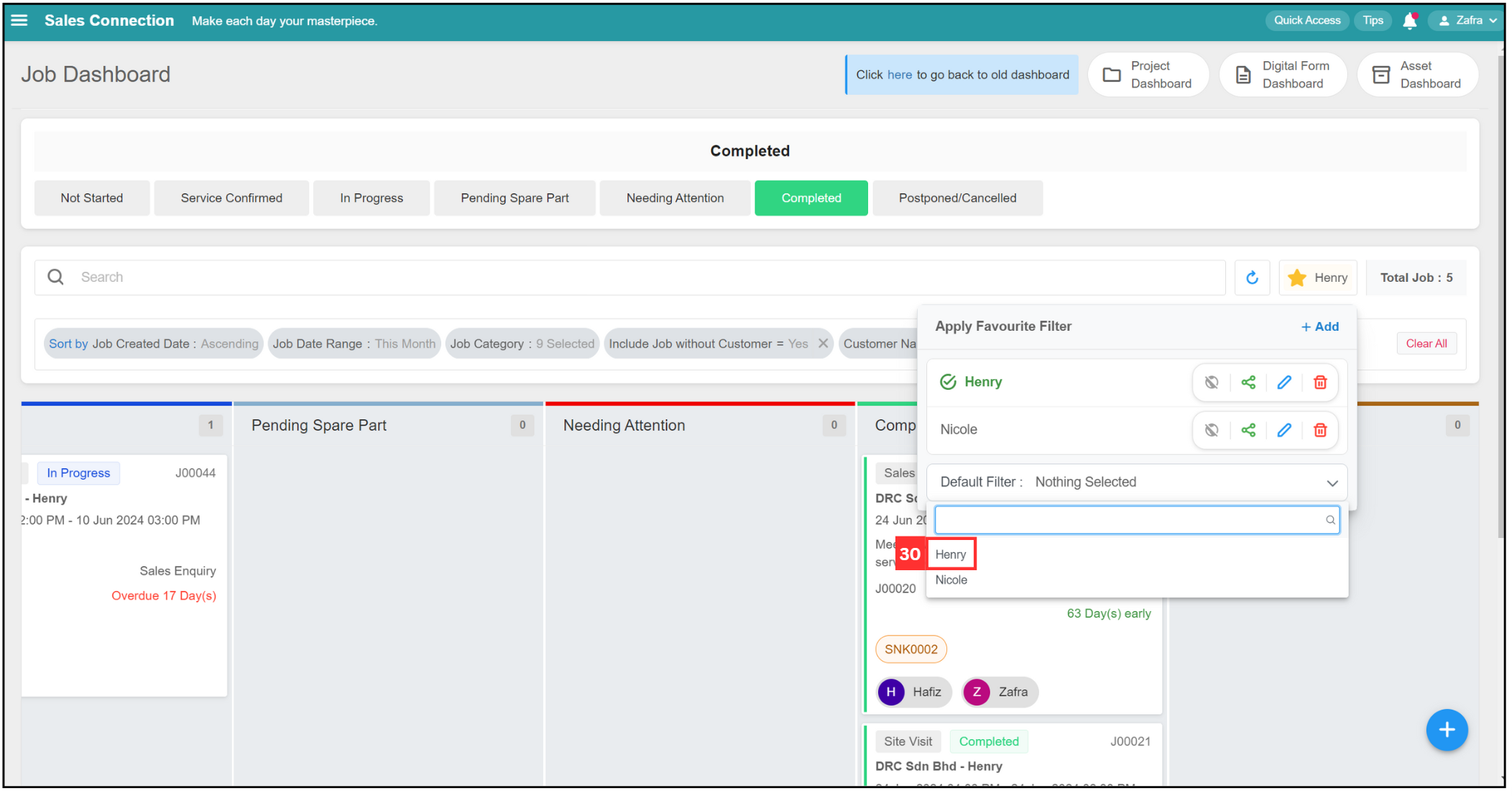
Task: Click the notification bell icon
Action: click(1409, 21)
